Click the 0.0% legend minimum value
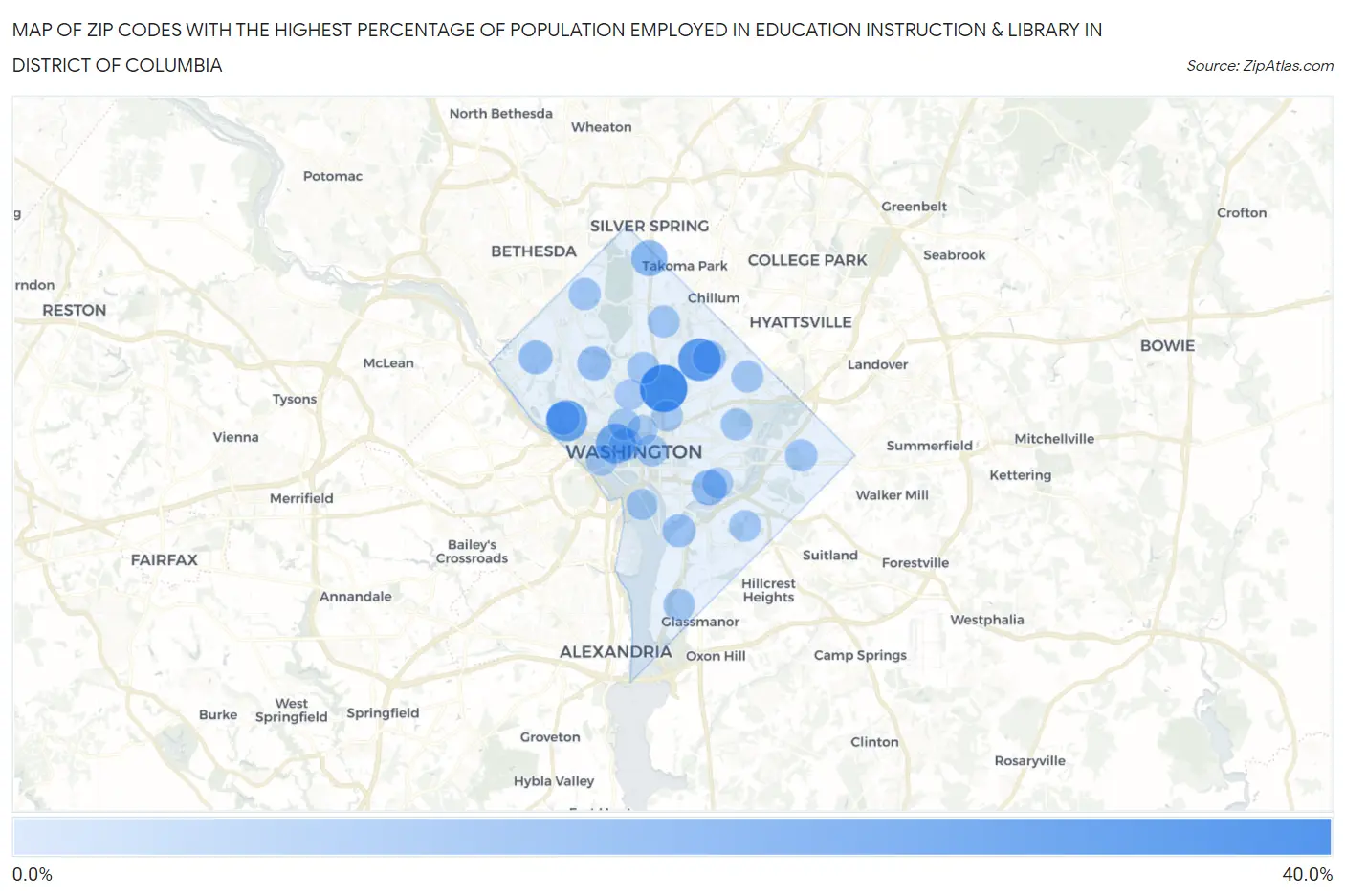The width and height of the screenshot is (1345, 896). pyautogui.click(x=33, y=875)
